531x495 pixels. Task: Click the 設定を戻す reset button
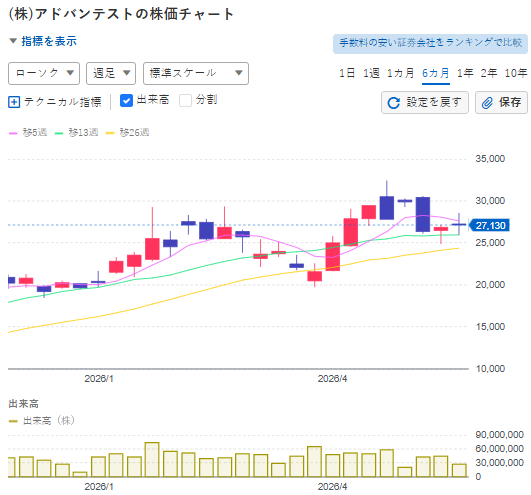coord(425,102)
